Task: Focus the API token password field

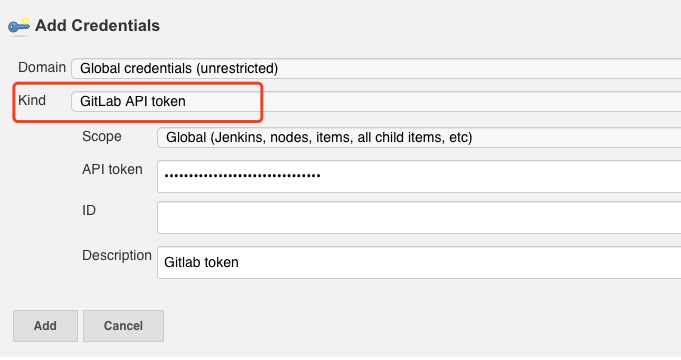Action: (x=419, y=176)
